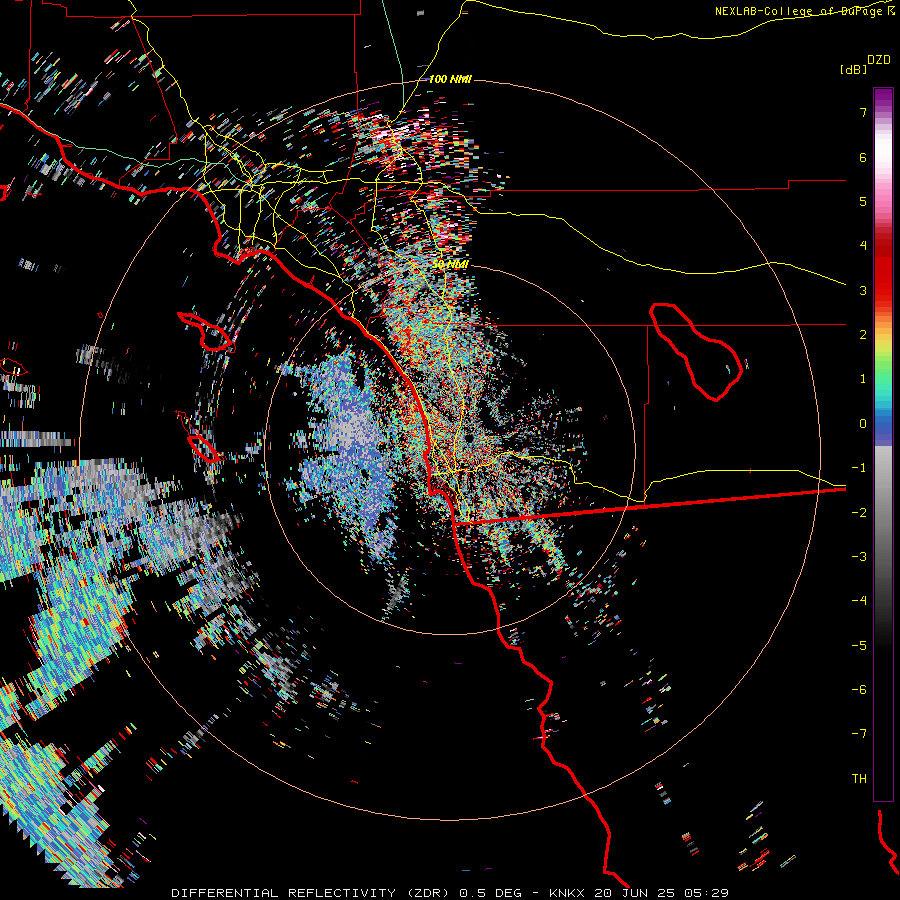
Task: Click the "TH" label on the scale
Action: coord(859,778)
